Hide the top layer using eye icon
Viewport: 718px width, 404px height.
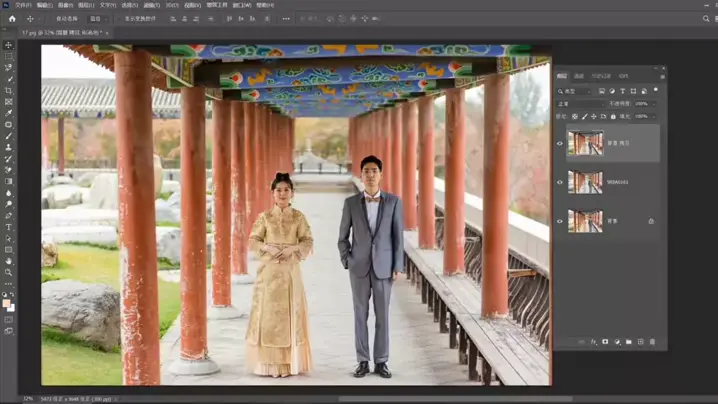(560, 143)
